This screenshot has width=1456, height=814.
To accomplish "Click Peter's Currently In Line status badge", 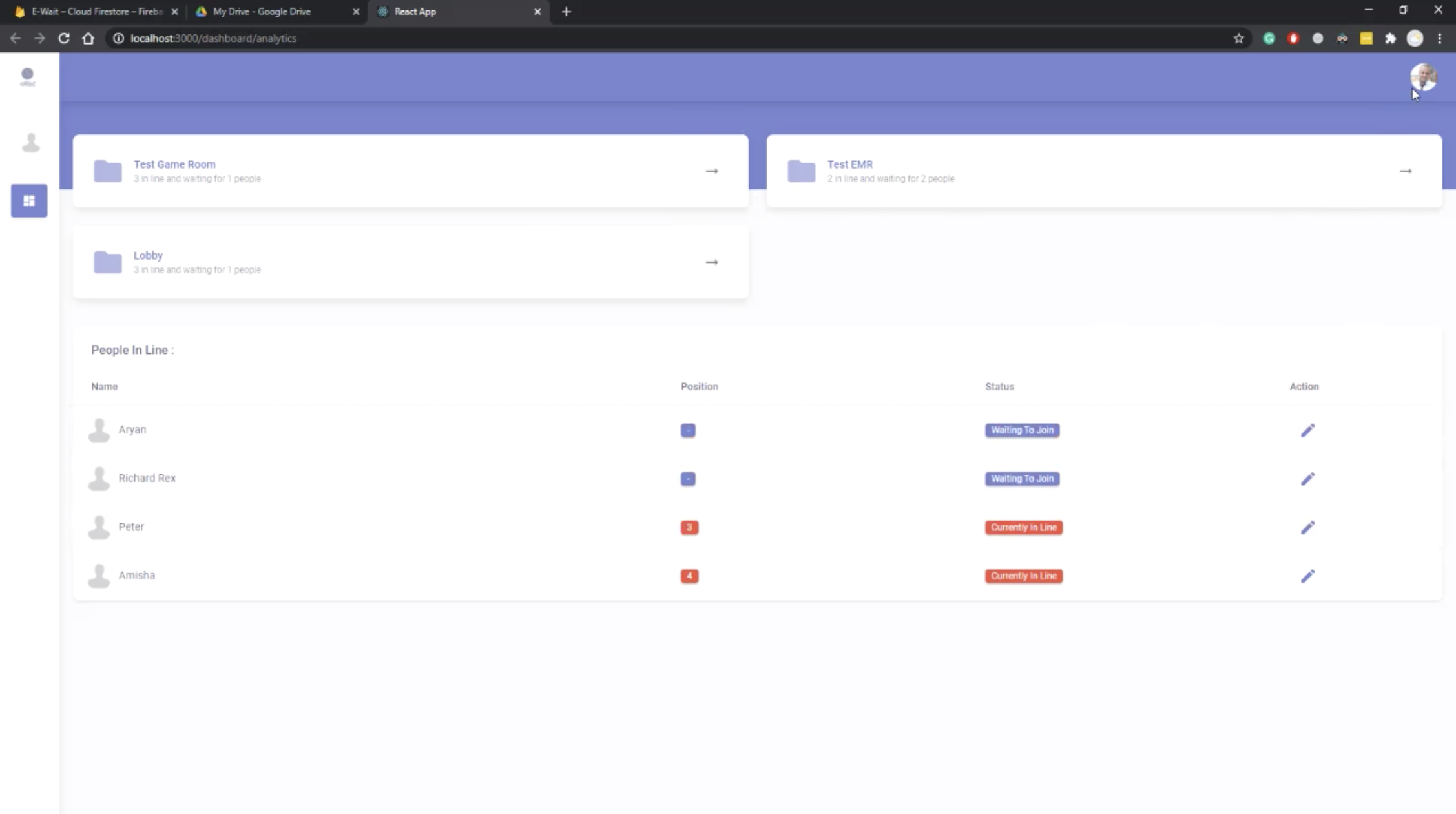I will (x=1023, y=527).
